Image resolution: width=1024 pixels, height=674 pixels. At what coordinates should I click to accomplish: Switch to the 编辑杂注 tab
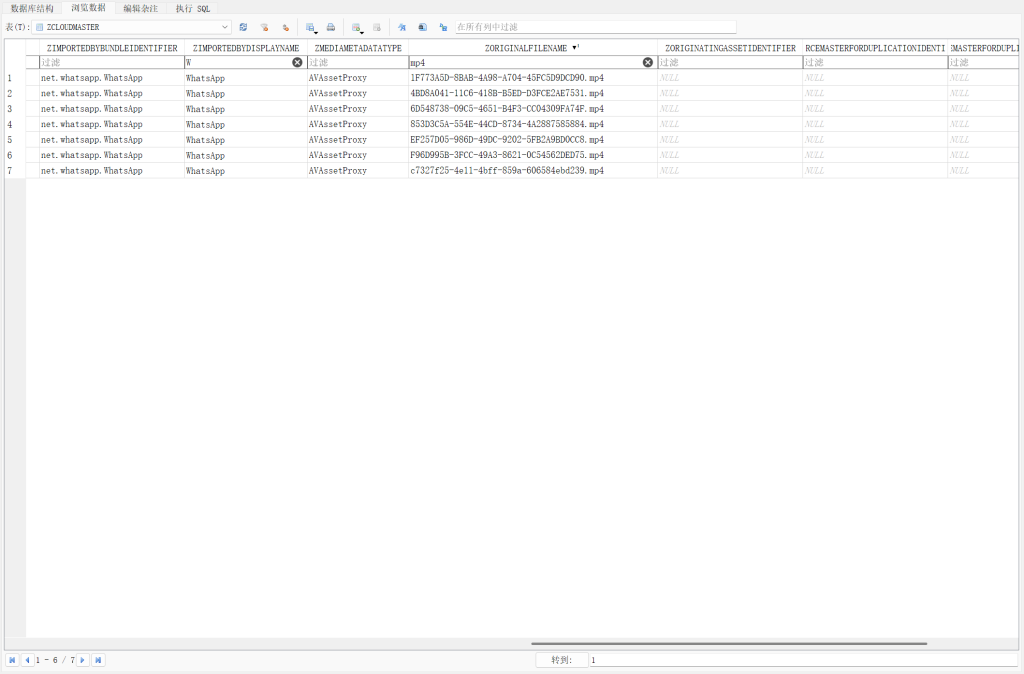pos(140,8)
